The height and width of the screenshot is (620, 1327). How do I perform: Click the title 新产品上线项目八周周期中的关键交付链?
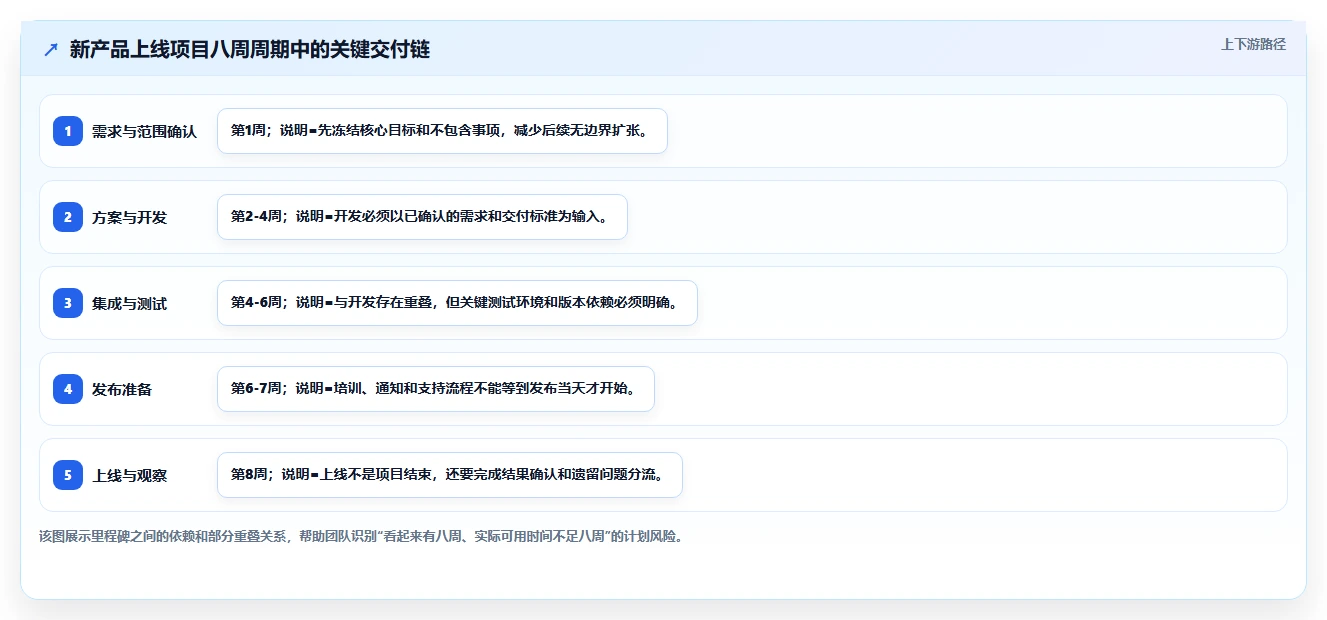[x=250, y=50]
